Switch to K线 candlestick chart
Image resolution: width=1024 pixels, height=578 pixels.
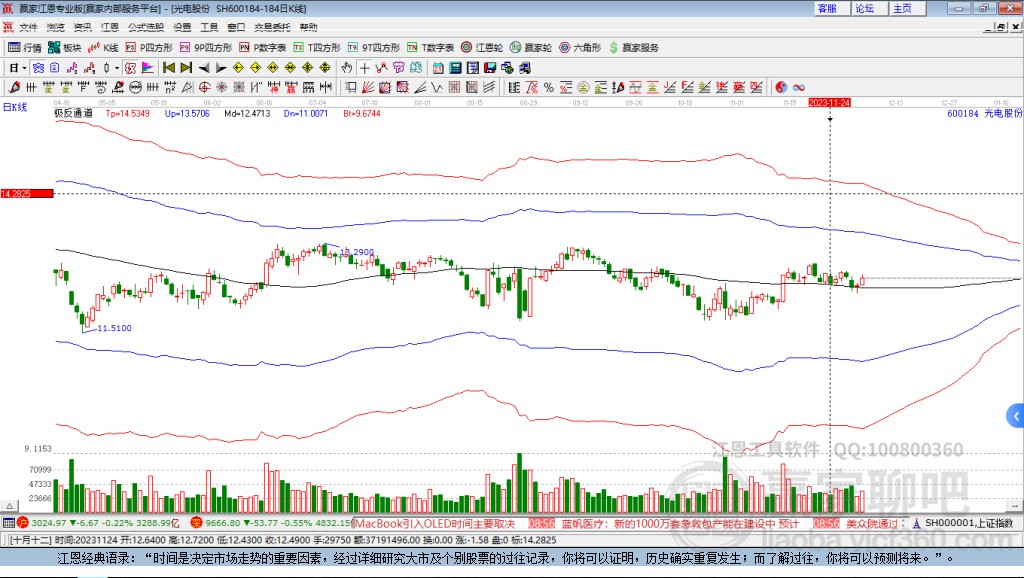[104, 47]
